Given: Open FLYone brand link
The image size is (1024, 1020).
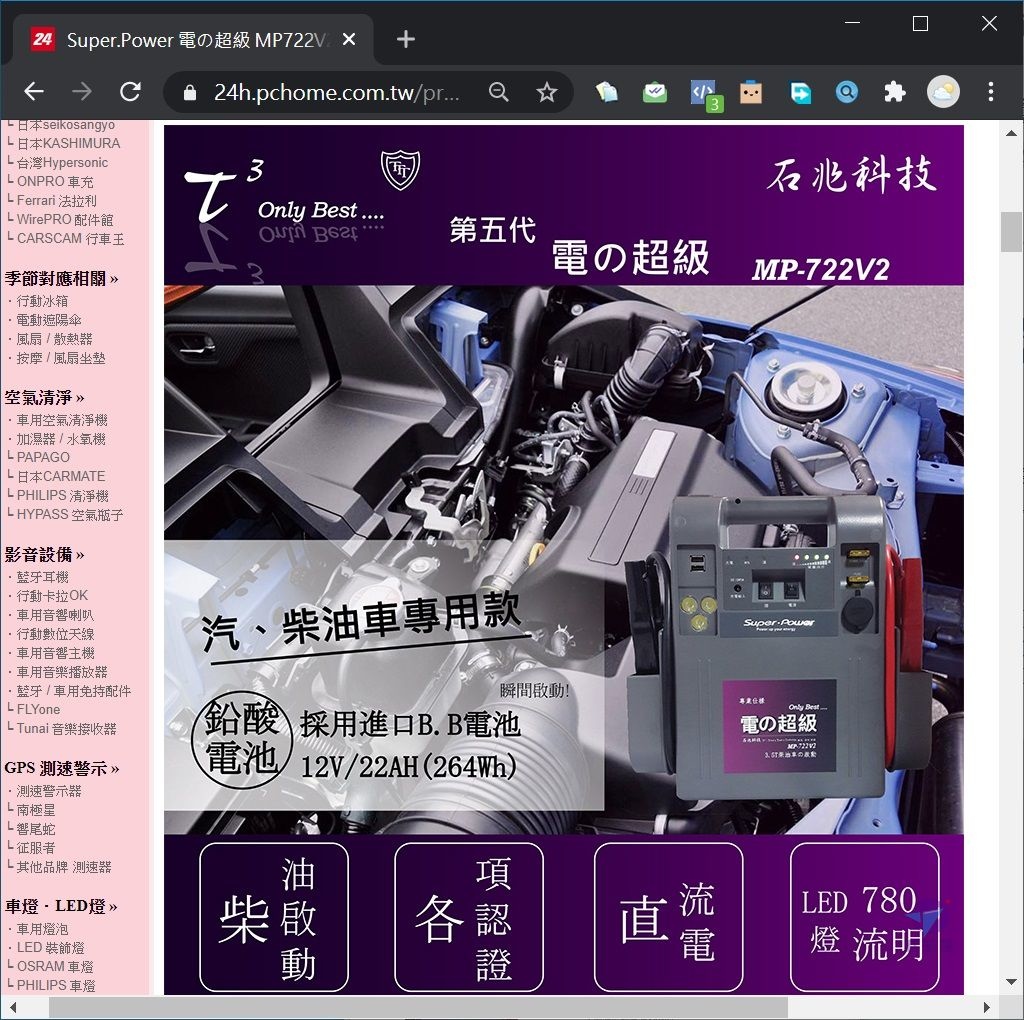Looking at the screenshot, I should (39, 709).
